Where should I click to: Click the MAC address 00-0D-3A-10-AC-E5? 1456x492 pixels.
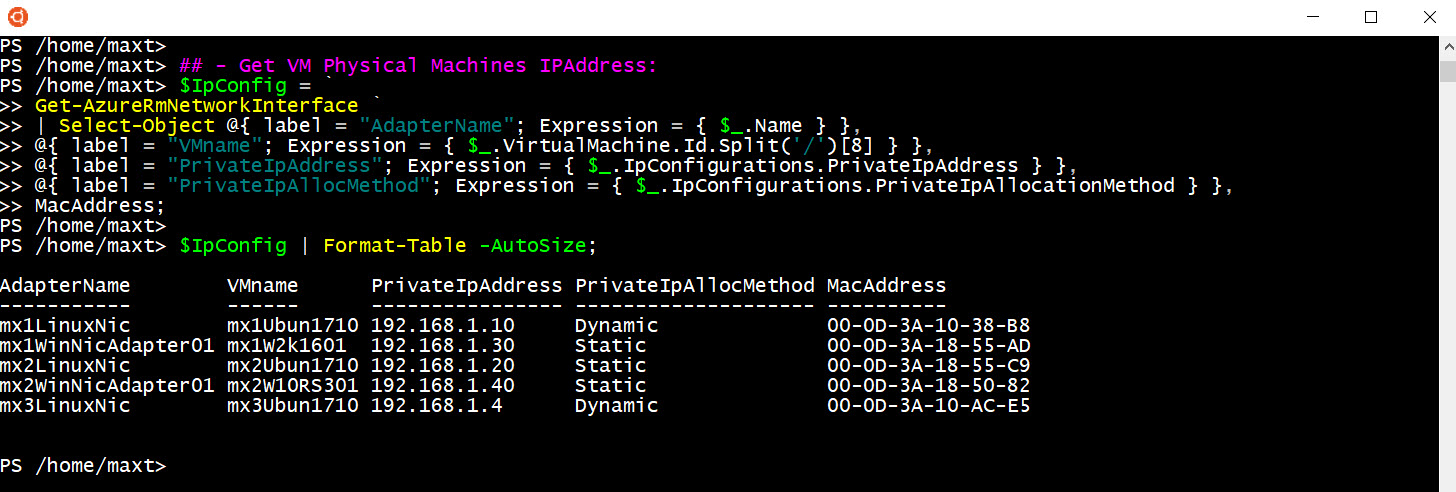[929, 406]
